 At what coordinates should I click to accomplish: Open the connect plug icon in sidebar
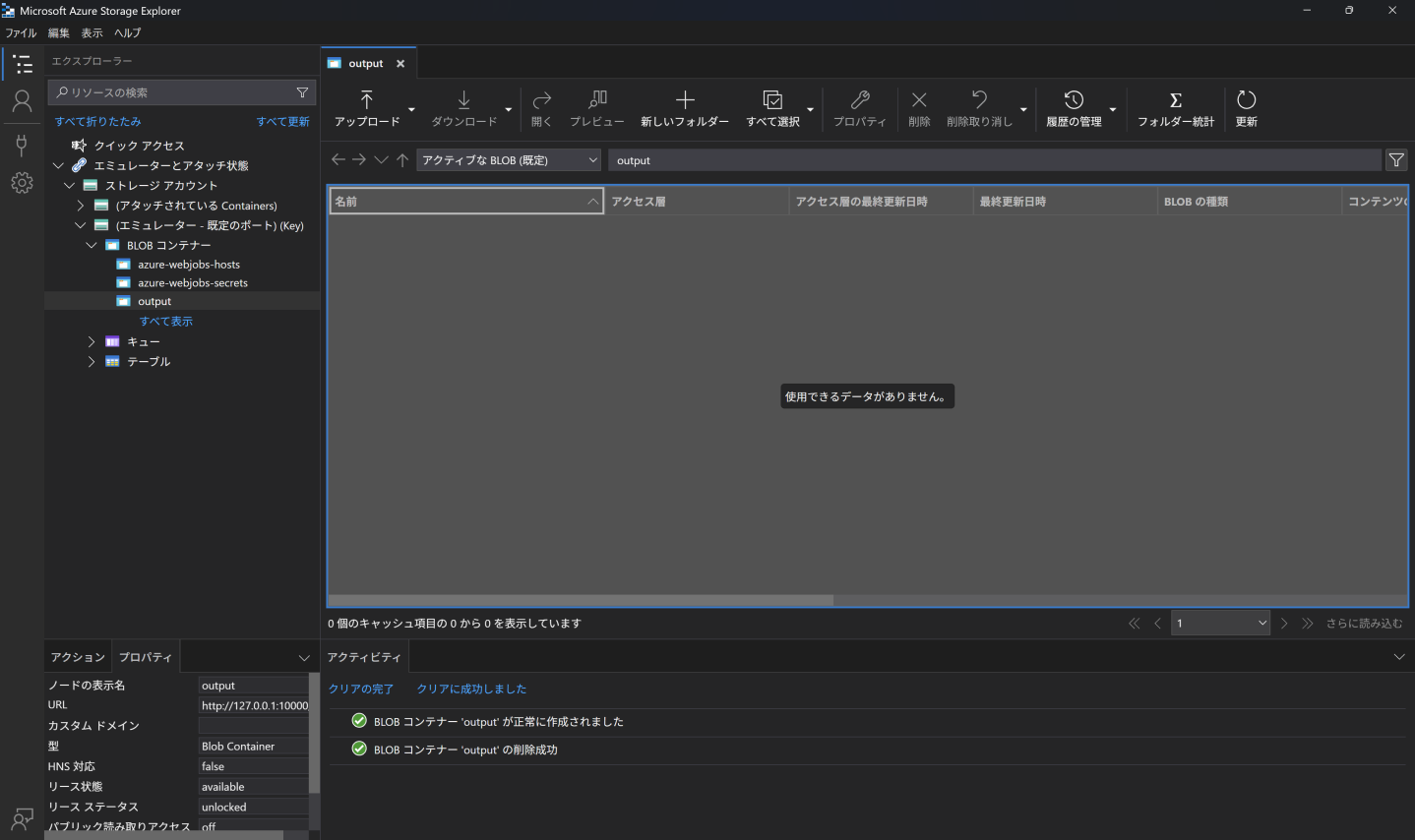(22, 146)
